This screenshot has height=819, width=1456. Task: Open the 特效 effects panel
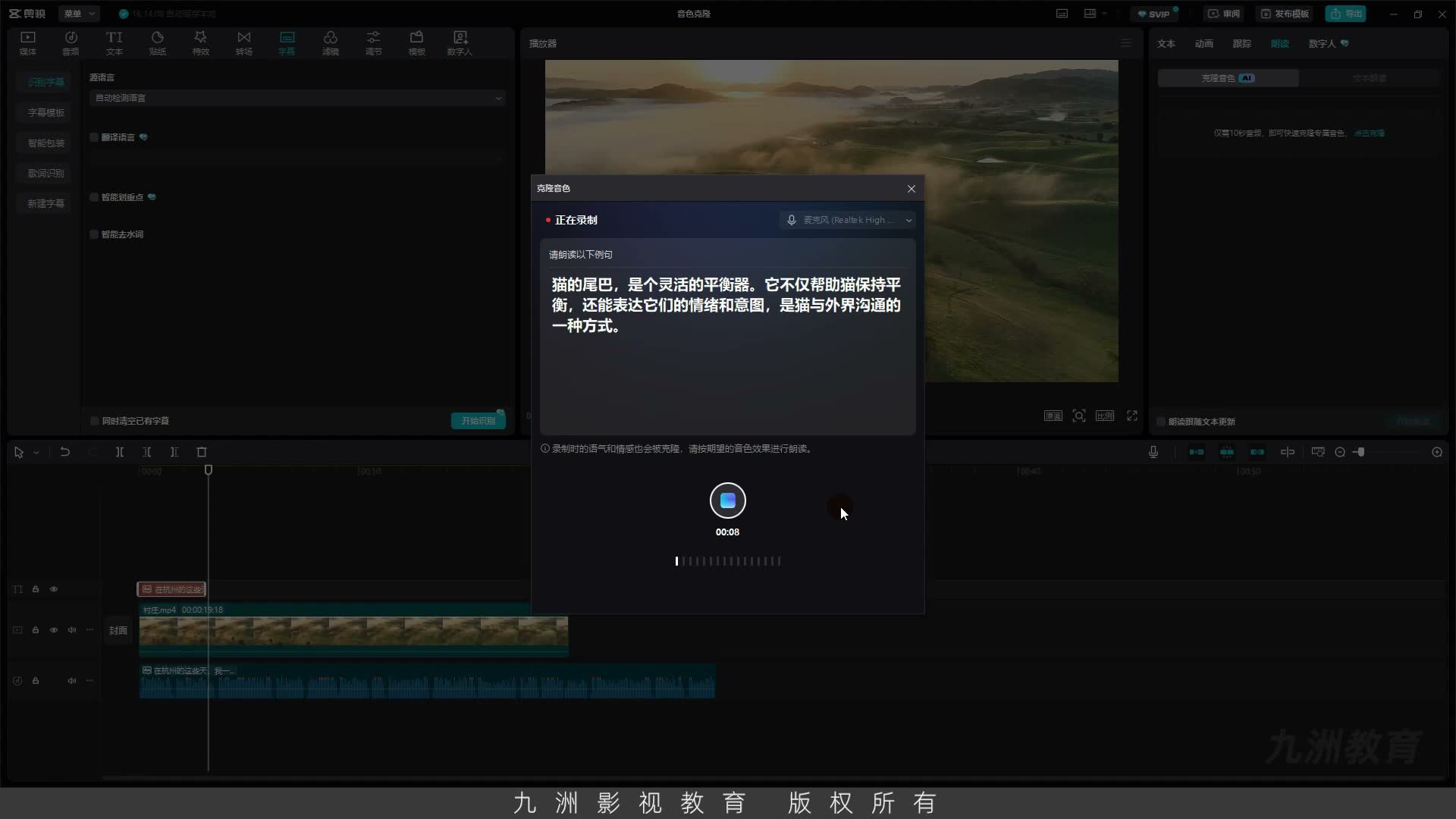tap(200, 43)
